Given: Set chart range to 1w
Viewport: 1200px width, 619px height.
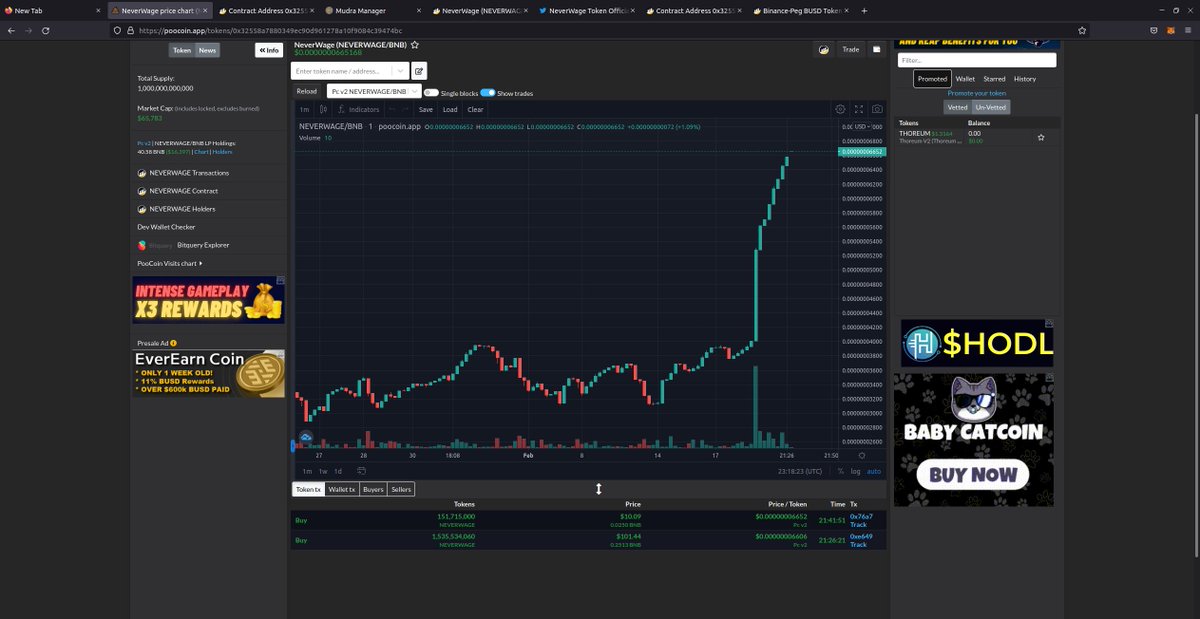Looking at the screenshot, I should pyautogui.click(x=323, y=471).
